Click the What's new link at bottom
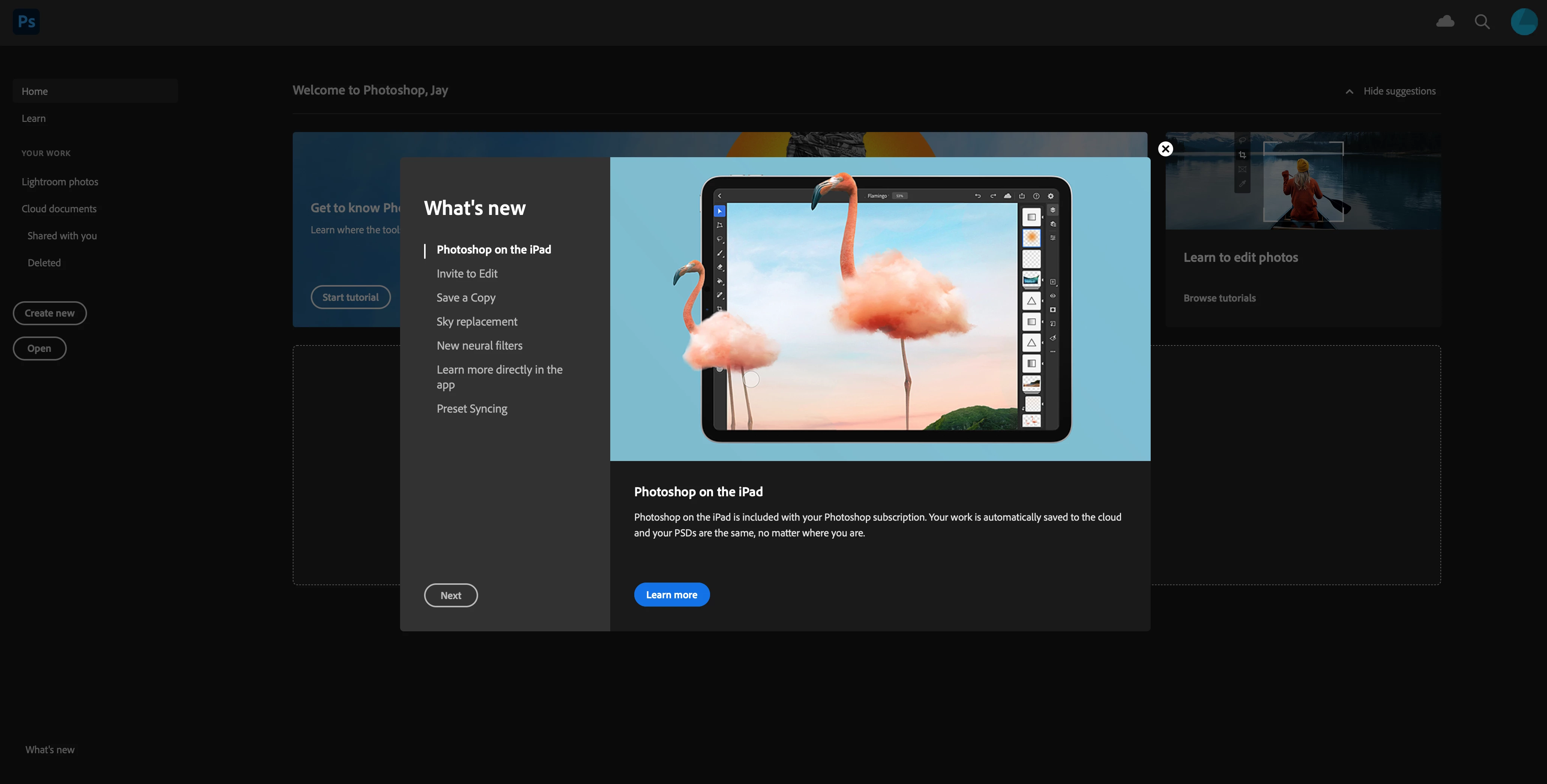1547x784 pixels. click(x=50, y=750)
